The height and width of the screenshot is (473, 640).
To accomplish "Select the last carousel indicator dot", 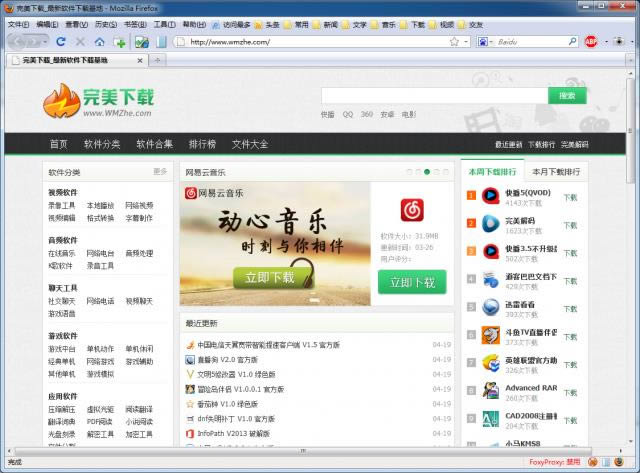I will [445, 172].
